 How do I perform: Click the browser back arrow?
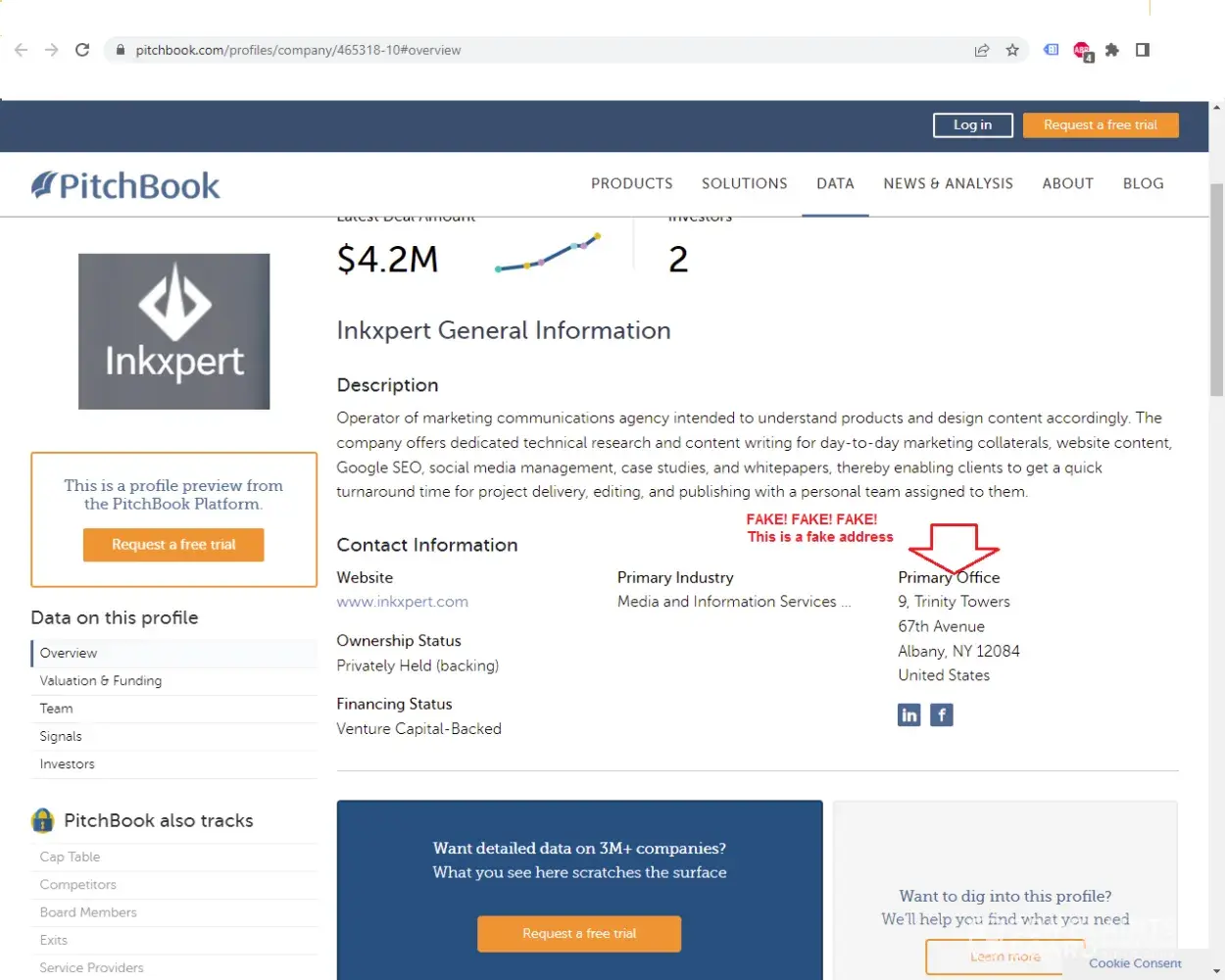22,50
